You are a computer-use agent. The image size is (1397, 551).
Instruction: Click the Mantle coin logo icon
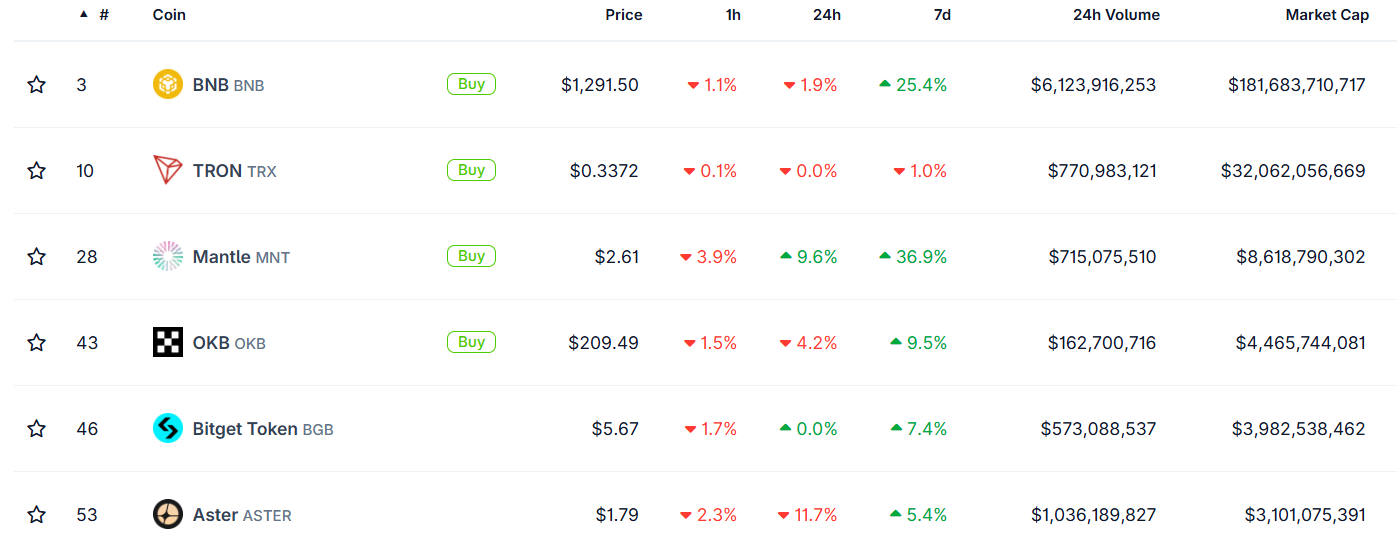pos(168,257)
